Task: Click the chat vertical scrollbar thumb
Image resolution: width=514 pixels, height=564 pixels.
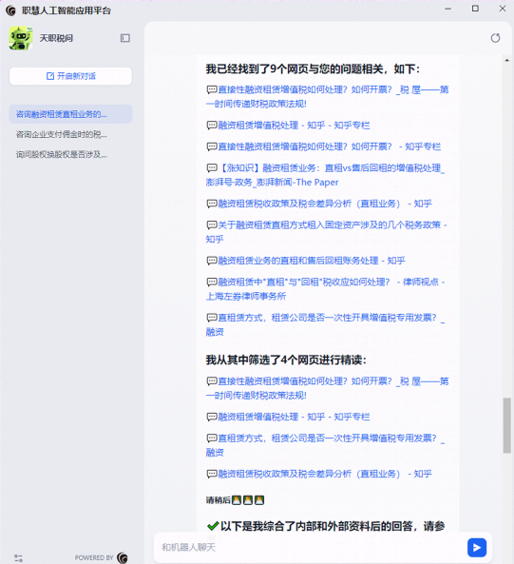Action: [x=507, y=426]
